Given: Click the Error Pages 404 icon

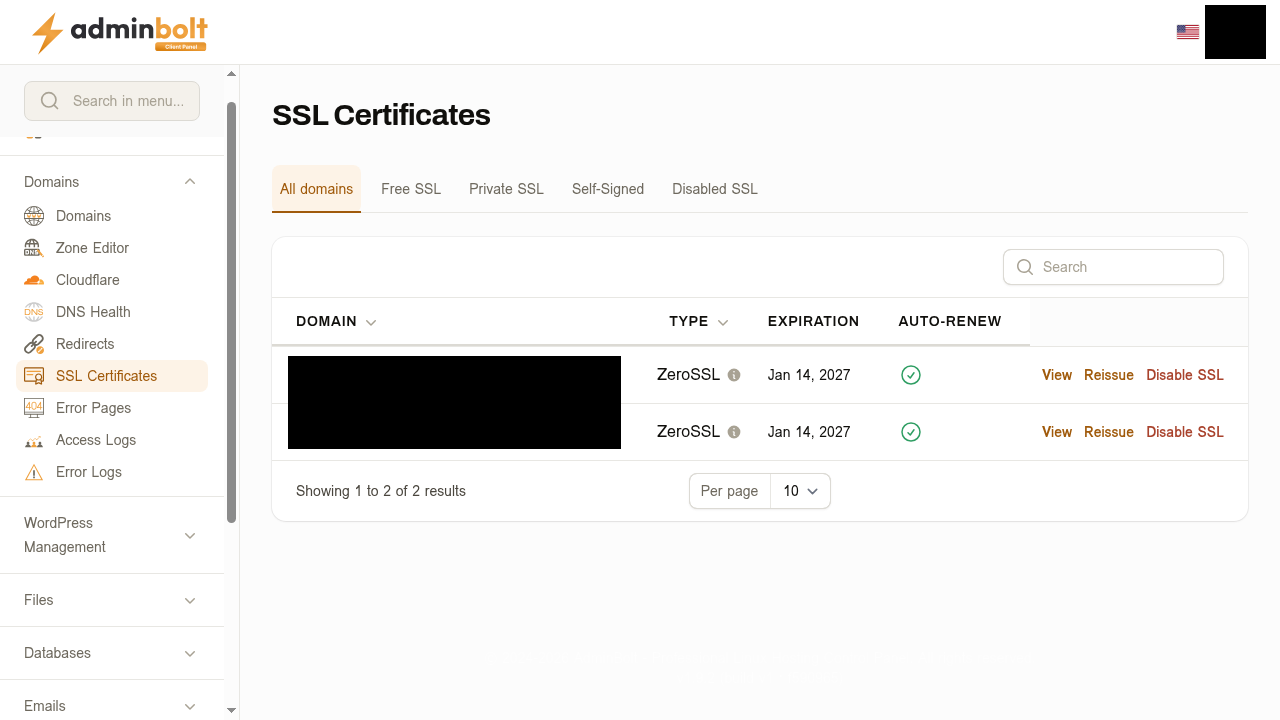Looking at the screenshot, I should pos(34,408).
